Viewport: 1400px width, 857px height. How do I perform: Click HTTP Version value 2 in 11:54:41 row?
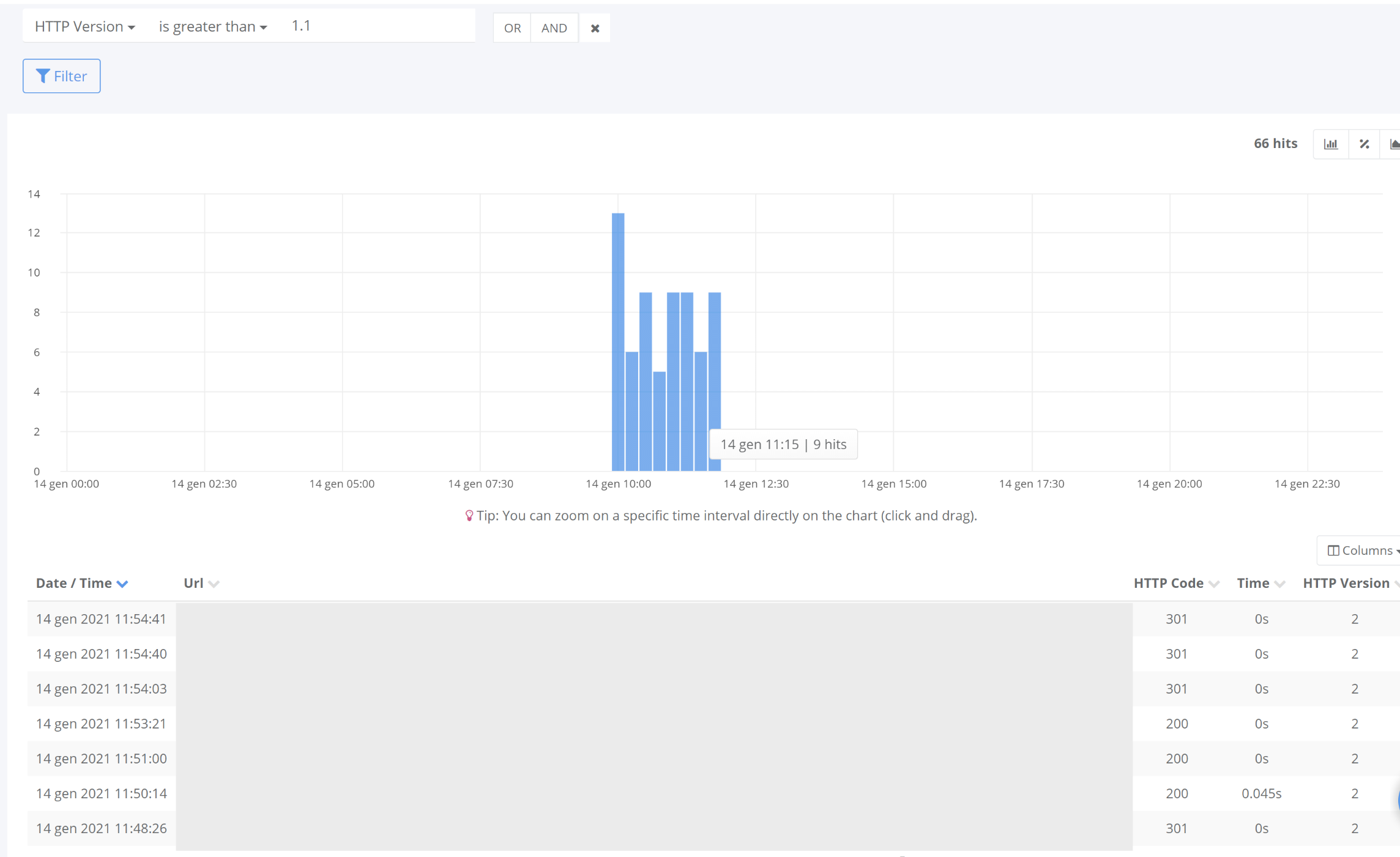pos(1355,619)
